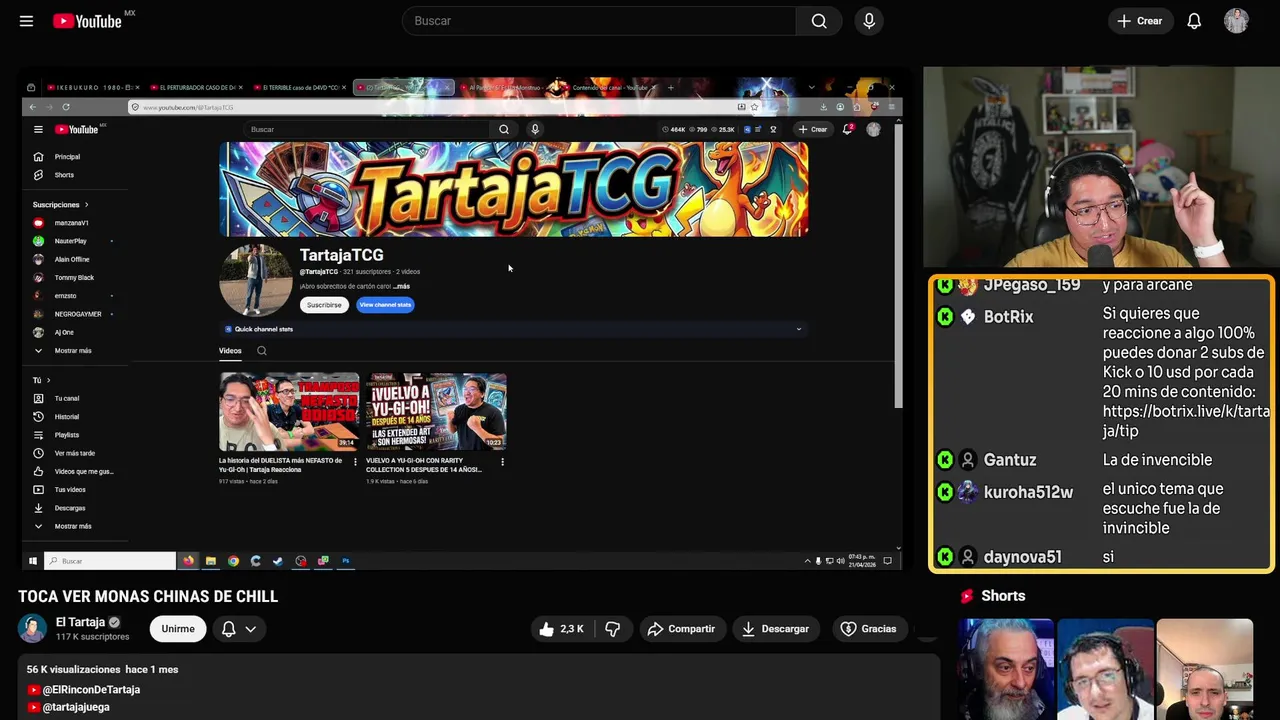In streamed sidebar, expand Suscripciones arrow

pyautogui.click(x=86, y=205)
